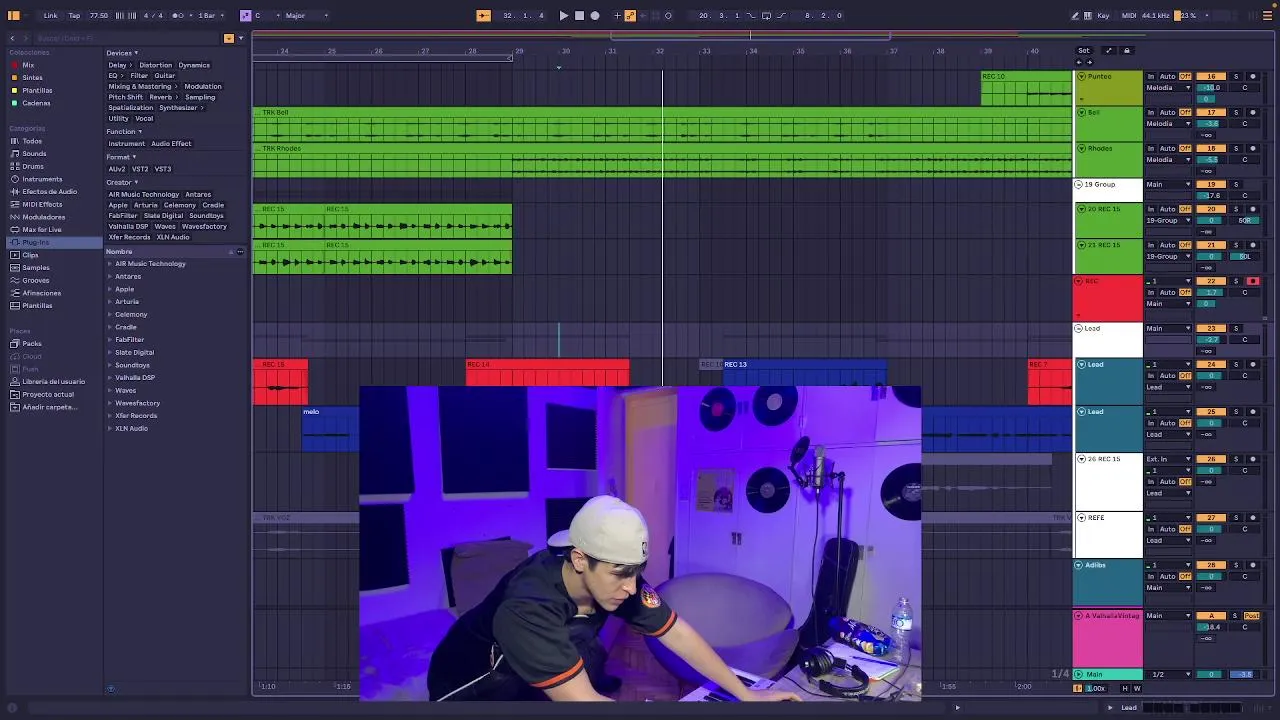Open the Plantillas collection
The image size is (1280, 720).
coord(37,90)
